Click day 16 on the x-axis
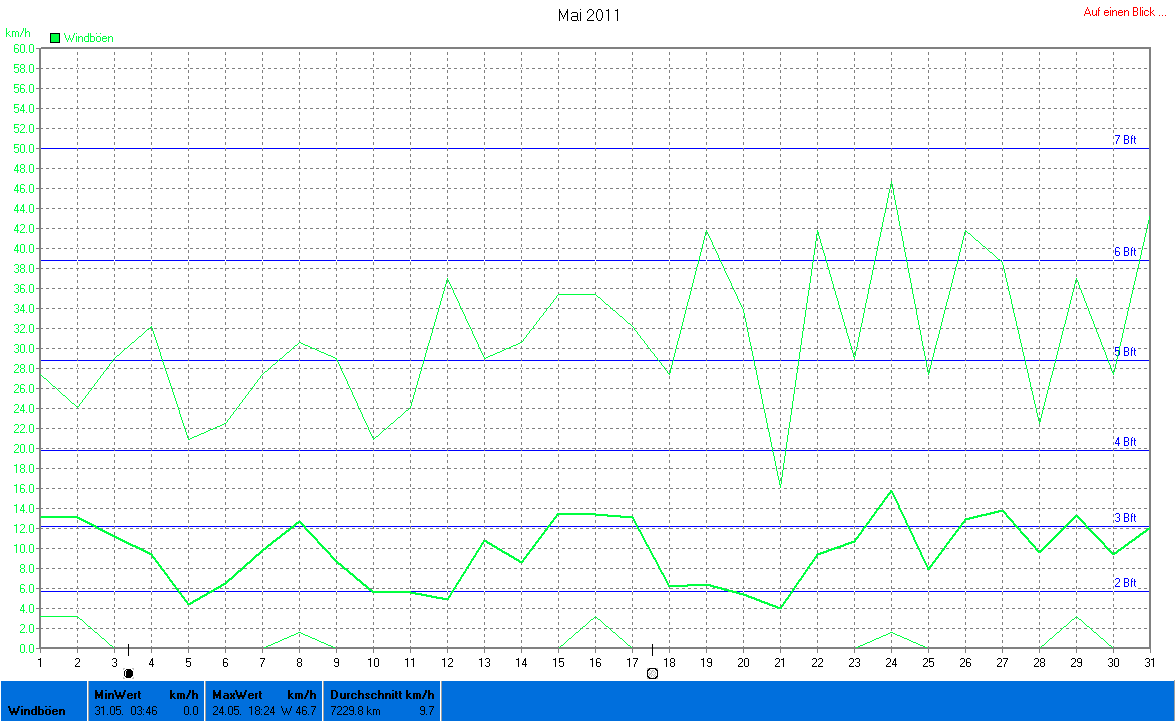This screenshot has width=1175, height=721. 595,663
